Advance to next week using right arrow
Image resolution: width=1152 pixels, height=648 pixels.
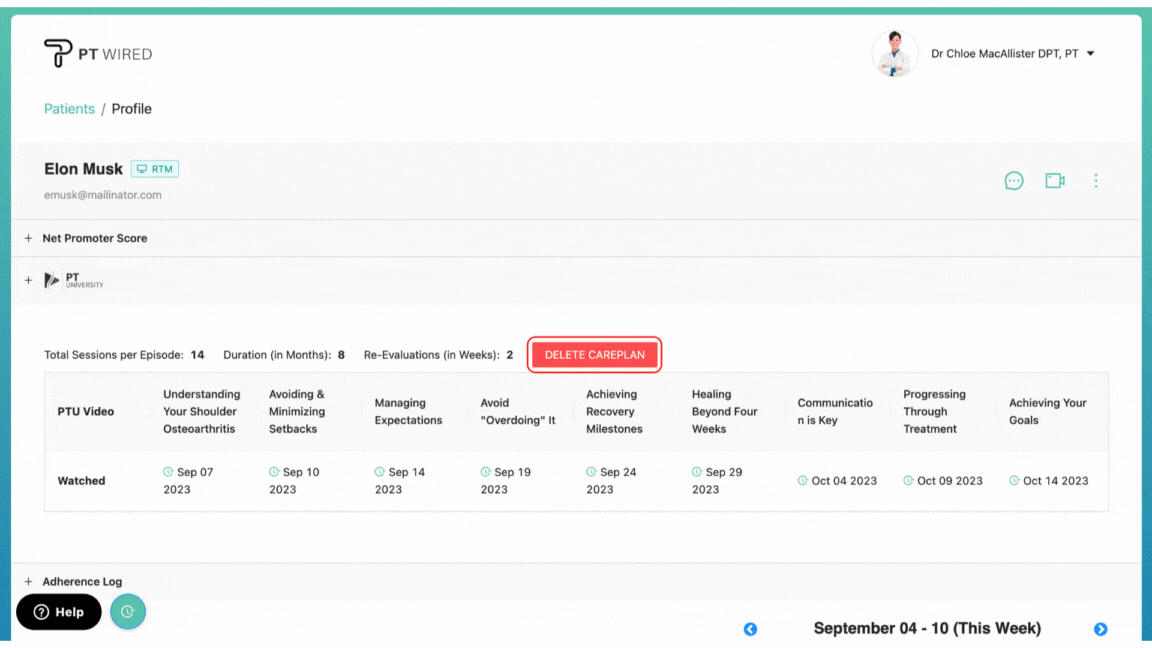[1100, 629]
